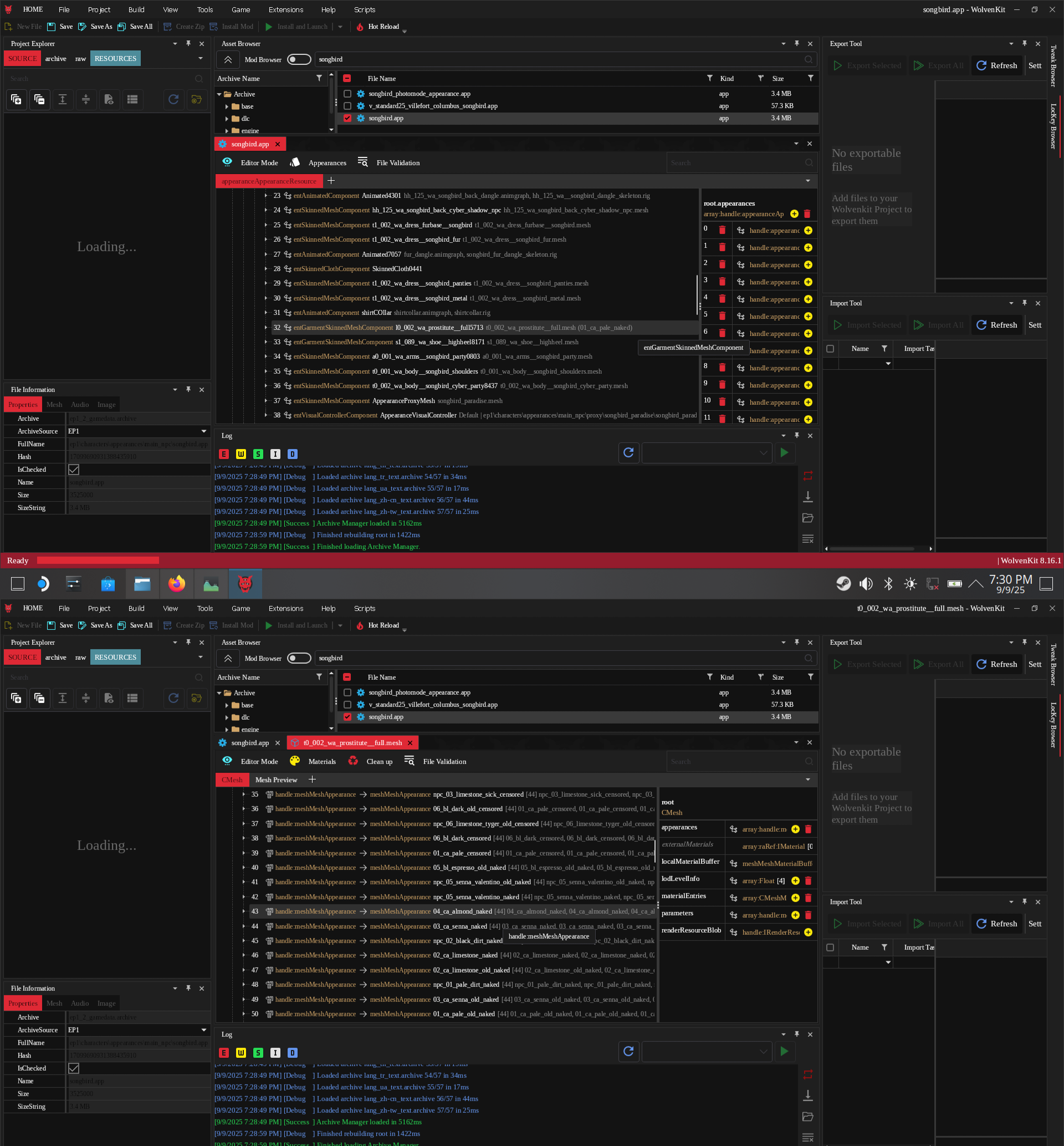The width and height of the screenshot is (1064, 1146).
Task: Click the WolvenKit red wolf taskbar icon
Action: 245,583
